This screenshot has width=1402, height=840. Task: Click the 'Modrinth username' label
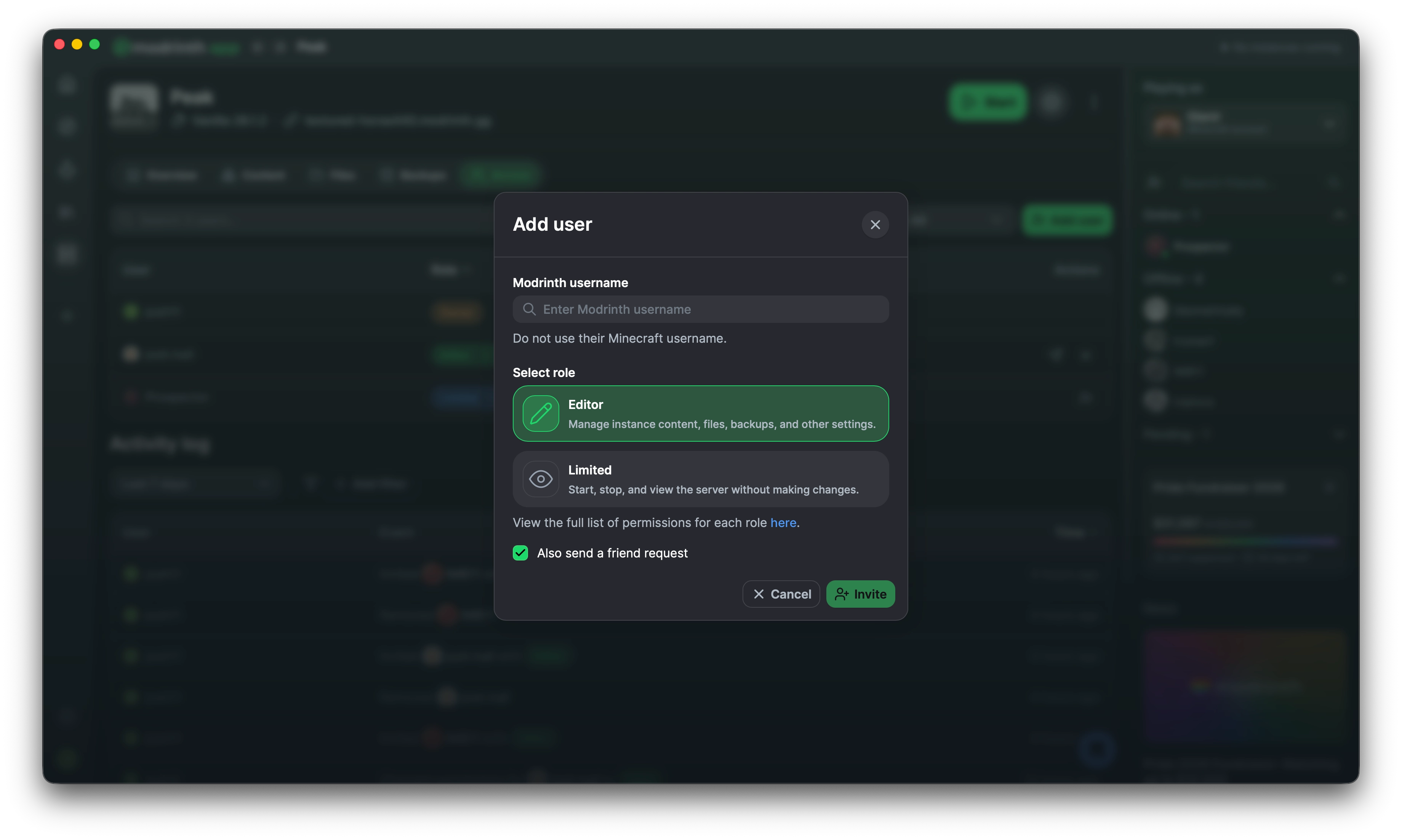[570, 283]
